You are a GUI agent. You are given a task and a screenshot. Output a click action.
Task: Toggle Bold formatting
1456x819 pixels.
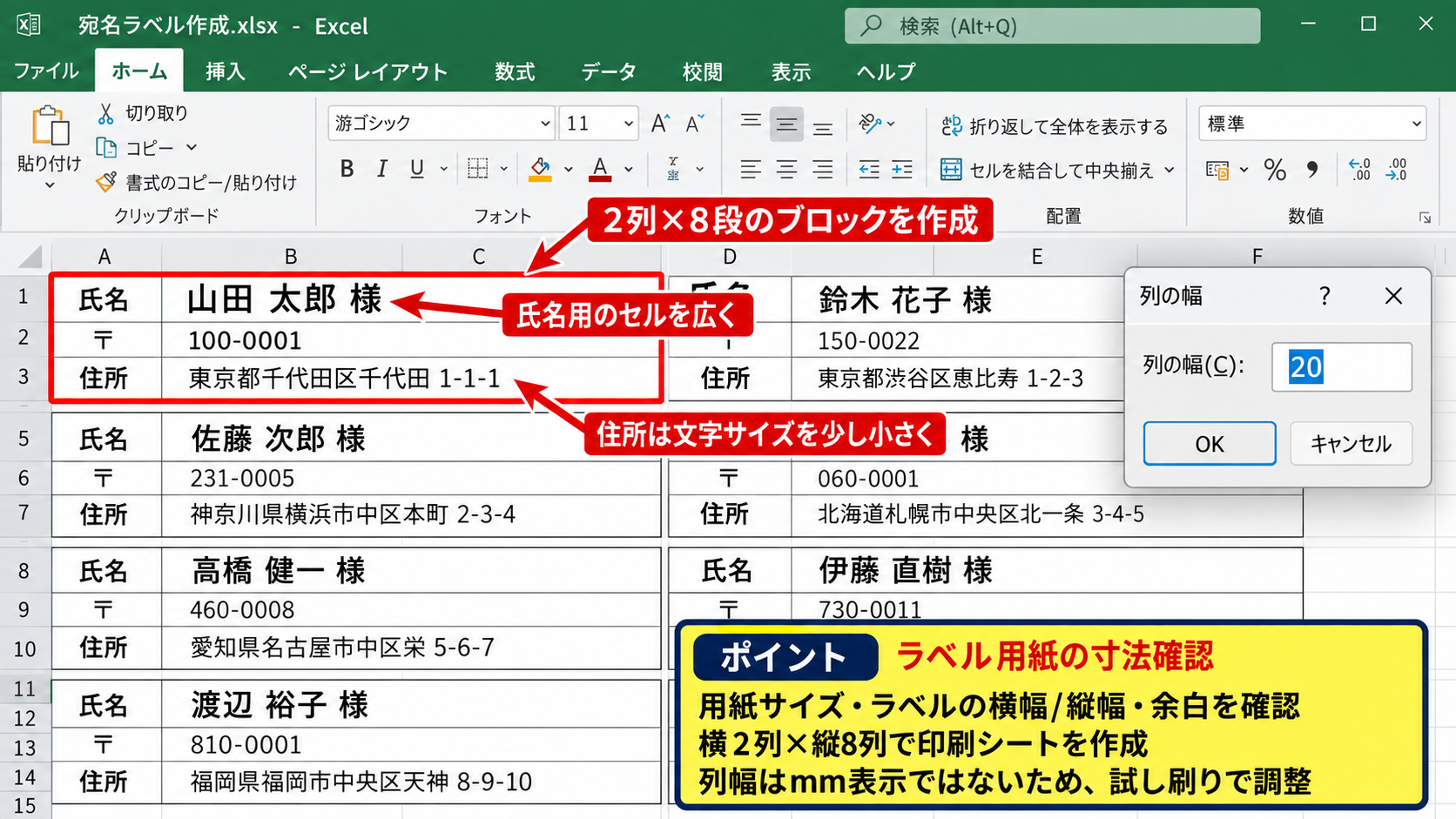[x=347, y=169]
